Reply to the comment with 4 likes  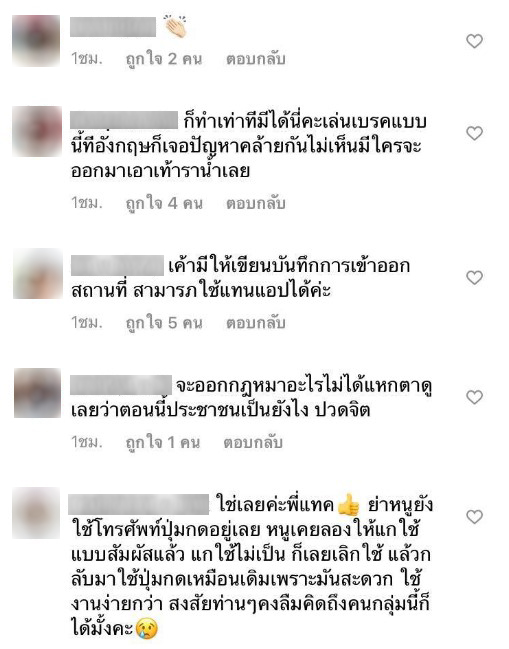pos(255,203)
